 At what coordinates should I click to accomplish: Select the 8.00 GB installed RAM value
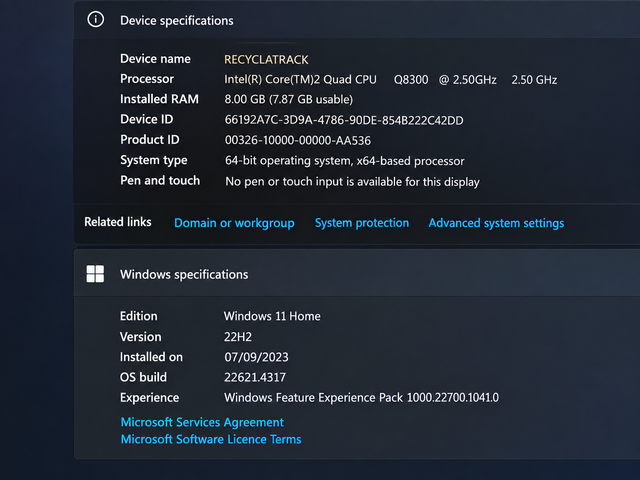click(289, 100)
